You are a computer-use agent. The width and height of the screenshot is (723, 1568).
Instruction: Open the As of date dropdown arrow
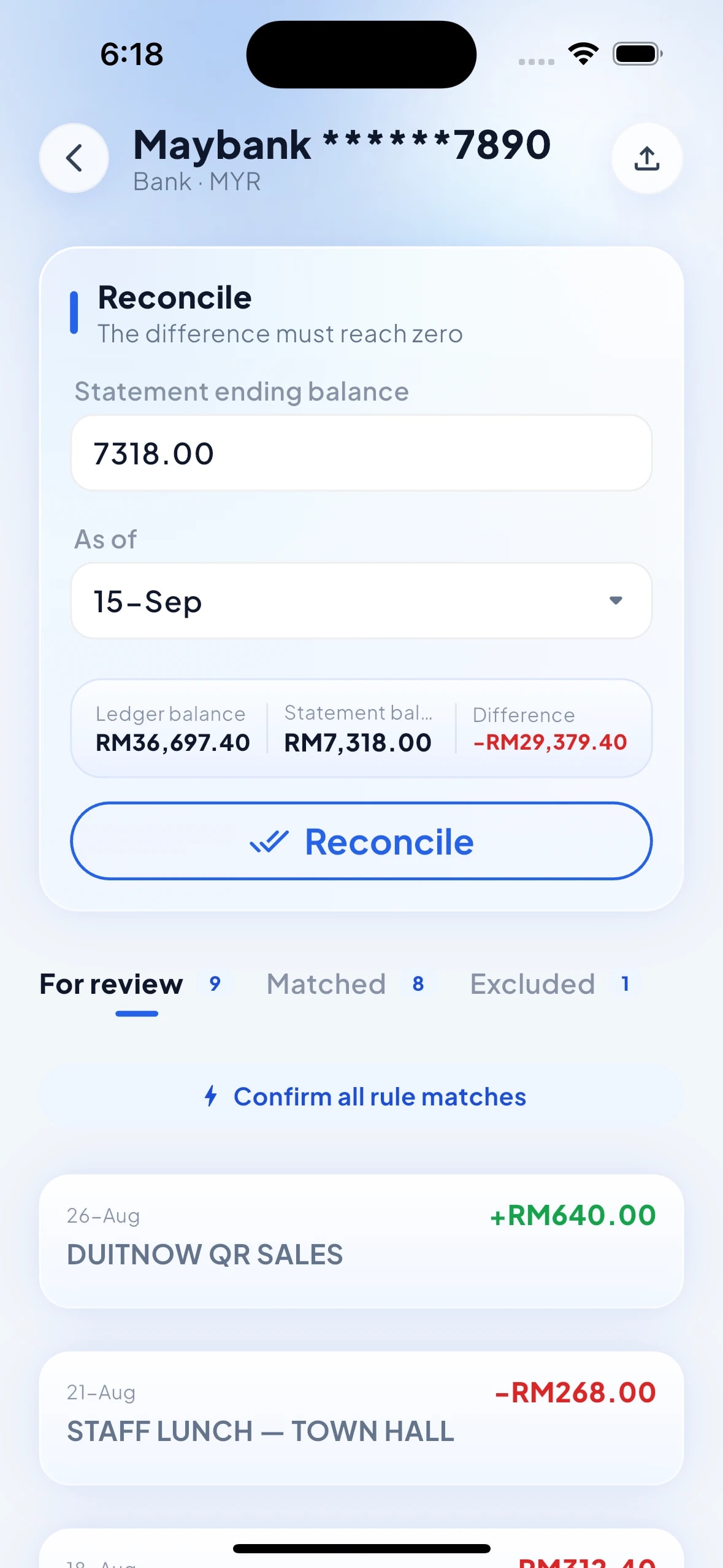(616, 600)
